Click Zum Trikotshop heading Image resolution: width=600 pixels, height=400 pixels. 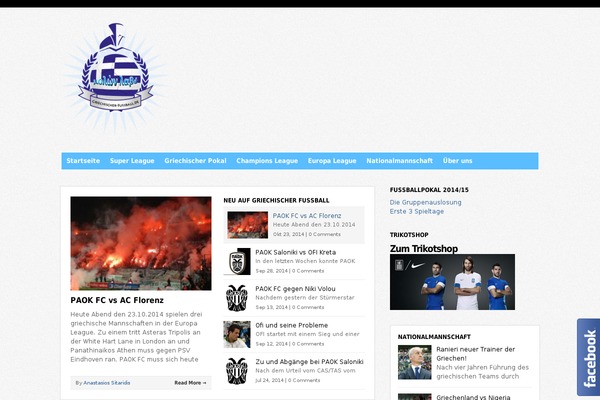(424, 249)
